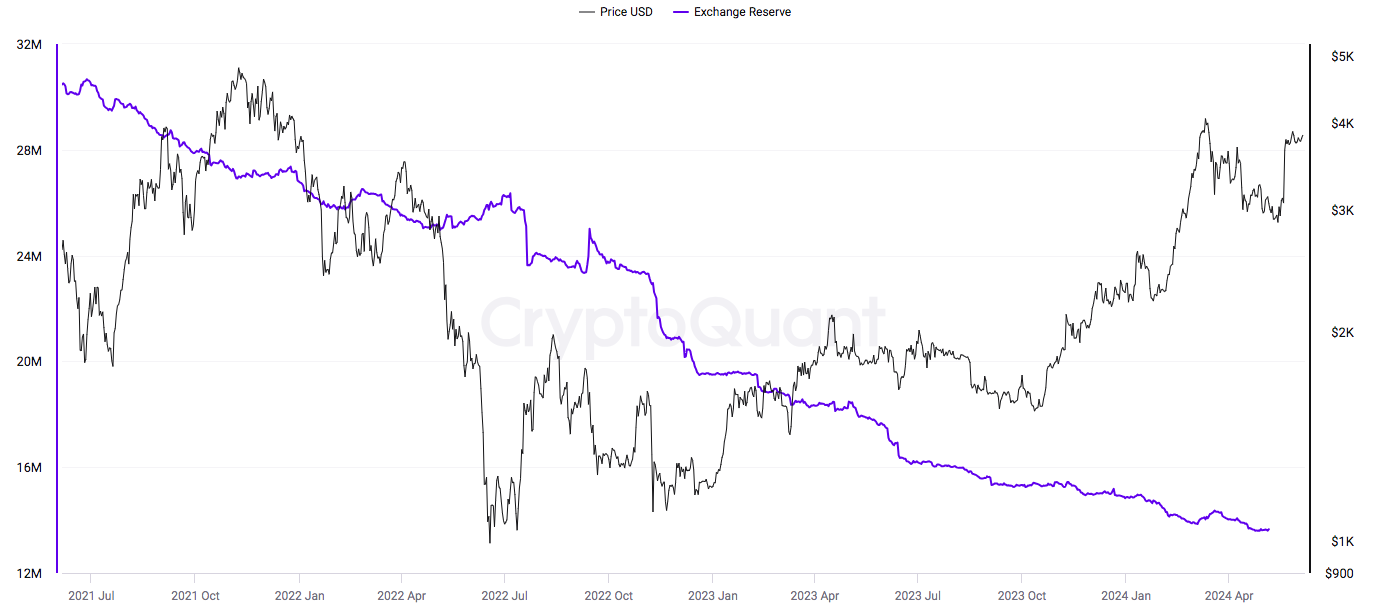Click the 2023 Oct x-axis label
1375x616 pixels.
pos(1022,596)
